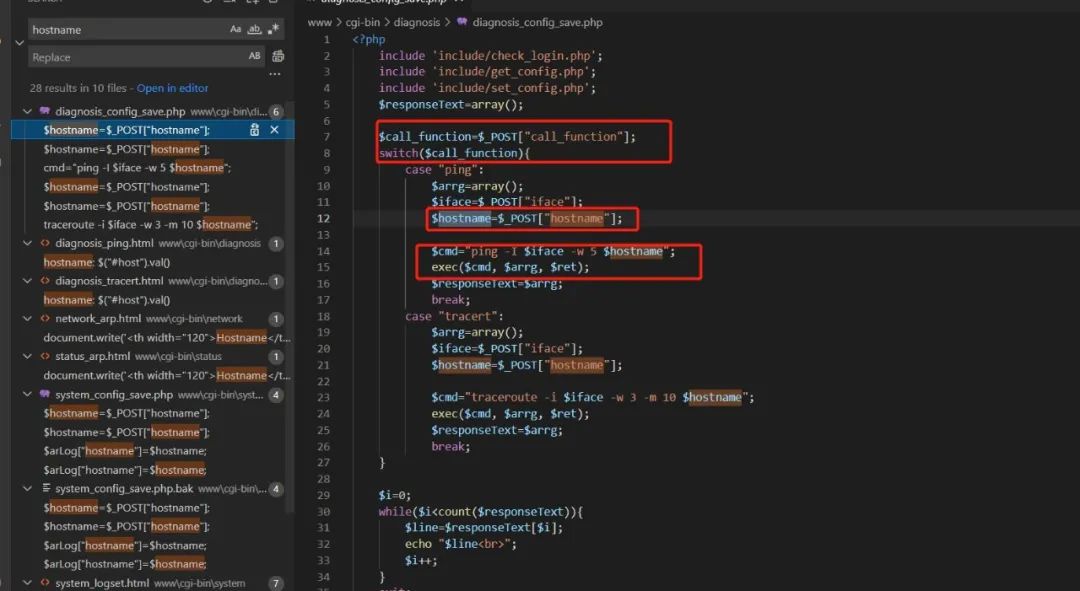Click PHP icon in editor breadcrumb
This screenshot has height=591, width=1080.
[x=462, y=22]
